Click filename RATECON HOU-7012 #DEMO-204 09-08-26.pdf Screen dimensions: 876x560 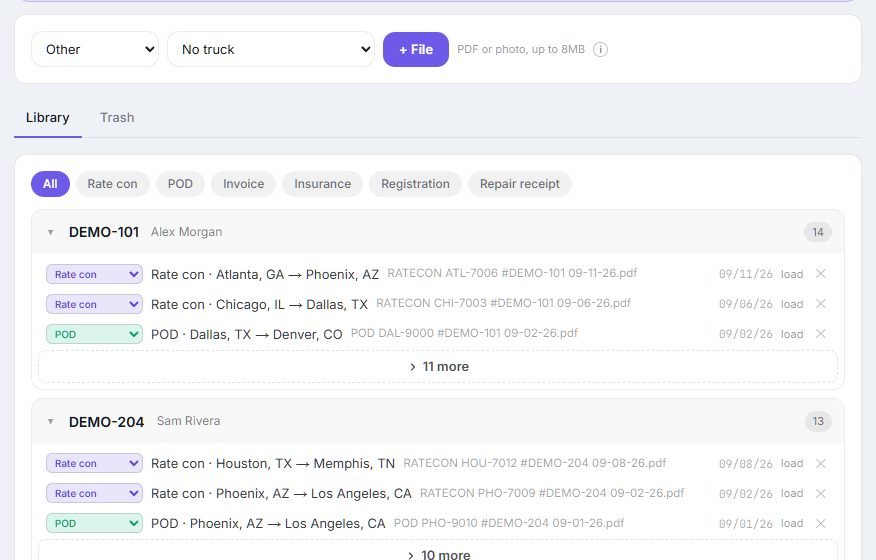535,463
